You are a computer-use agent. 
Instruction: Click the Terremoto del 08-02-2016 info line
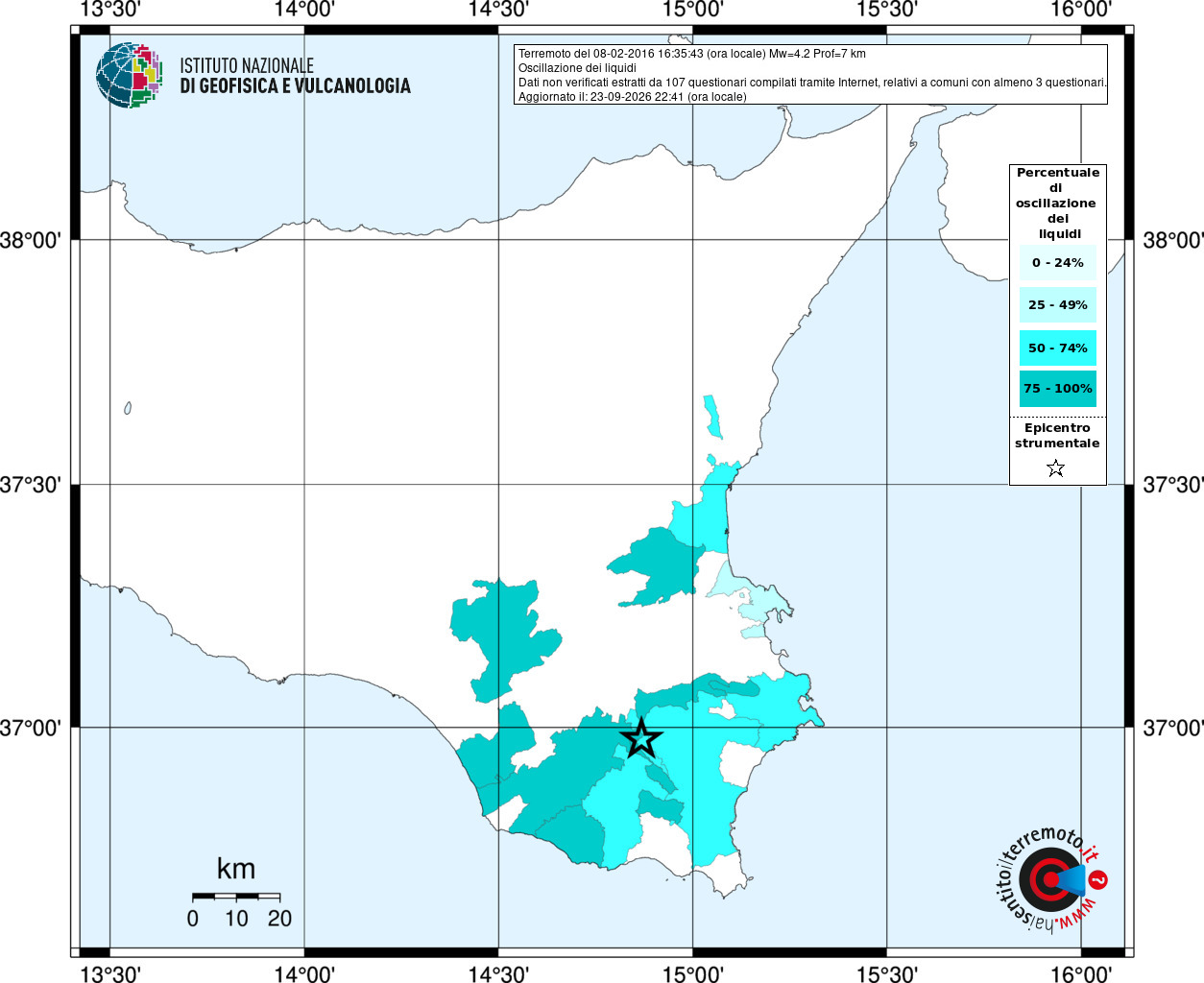[692, 54]
